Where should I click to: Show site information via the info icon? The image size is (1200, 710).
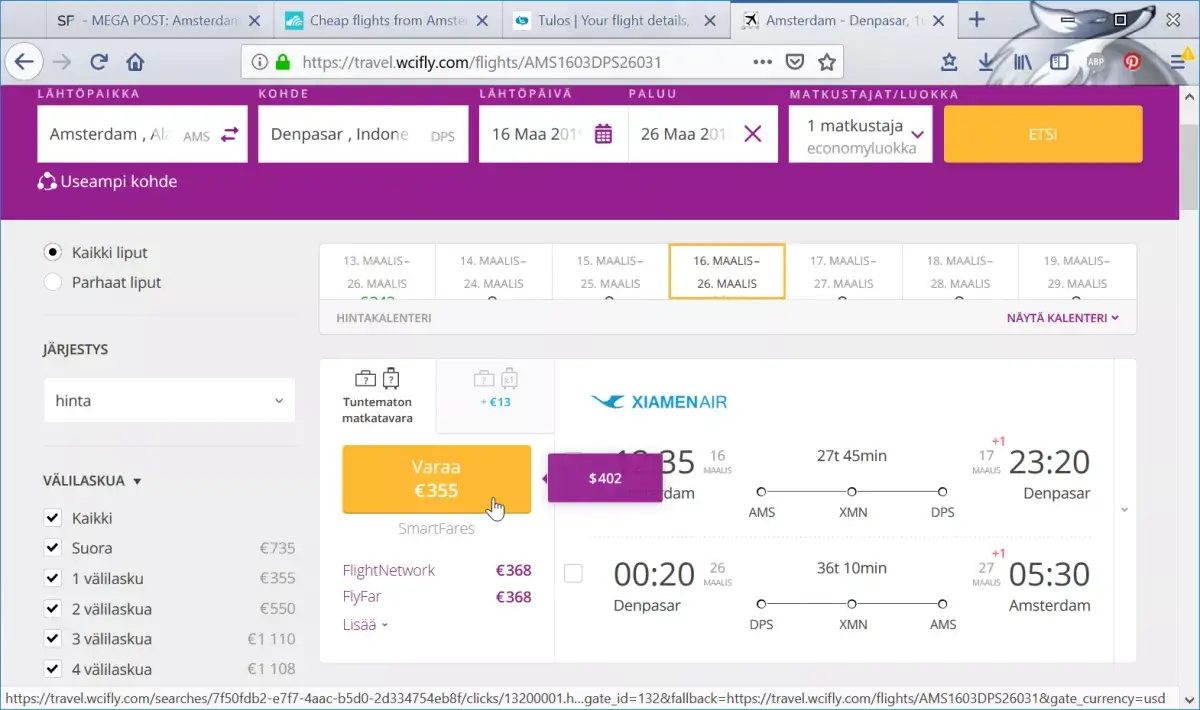coord(260,62)
